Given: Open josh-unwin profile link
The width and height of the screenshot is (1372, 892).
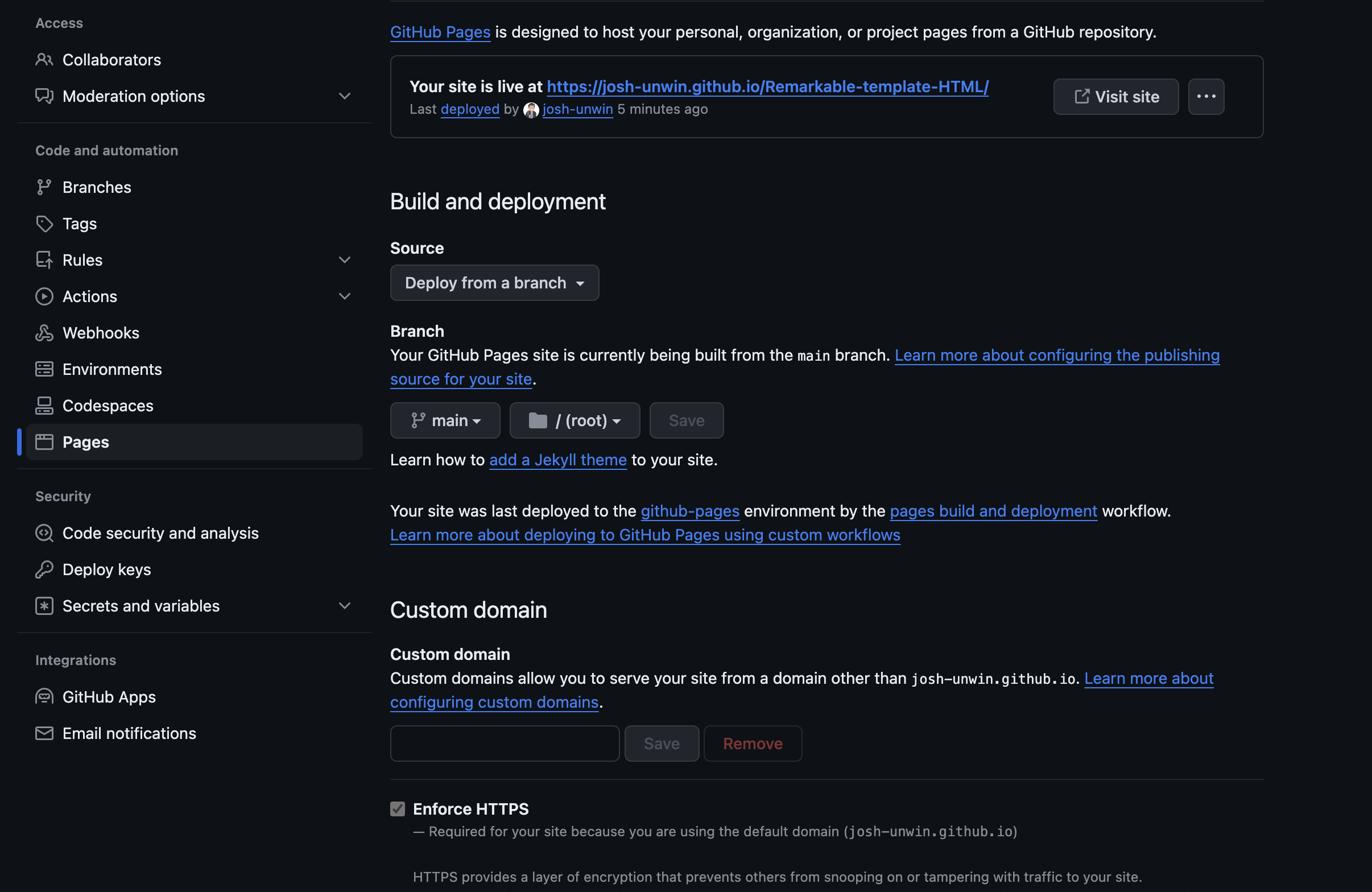Looking at the screenshot, I should point(577,109).
